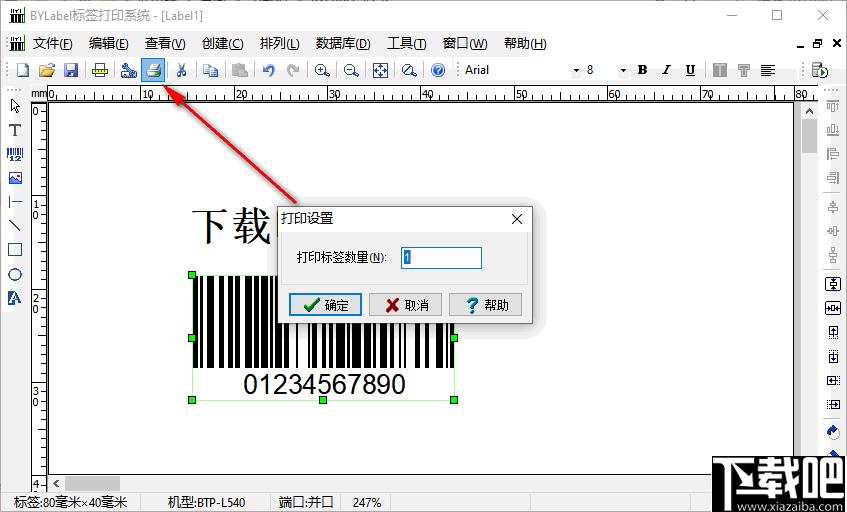
Task: Open the Arial font dropdown
Action: click(x=576, y=71)
